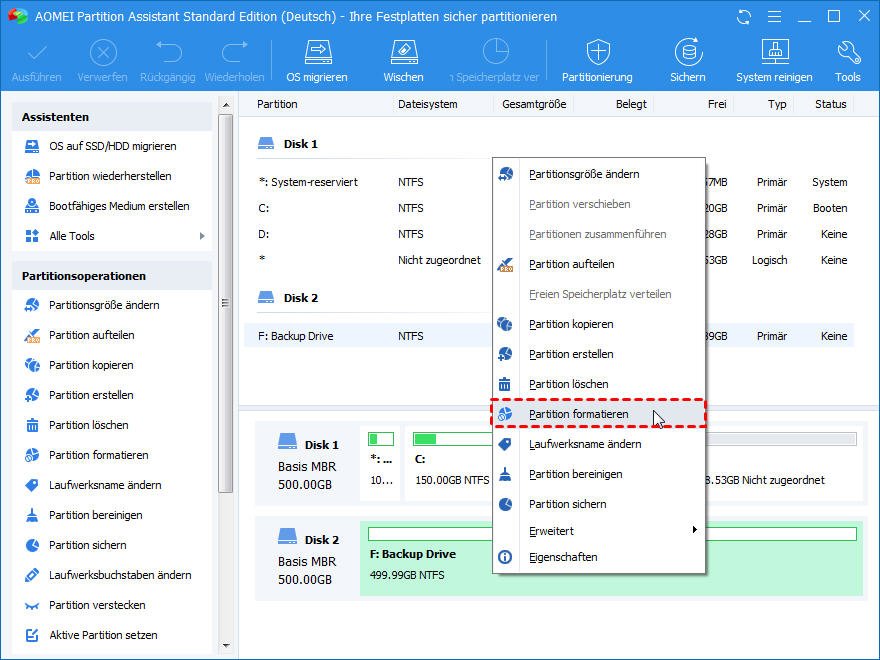Select Partition löschen in context menu
The height and width of the screenshot is (660, 880).
(x=599, y=384)
